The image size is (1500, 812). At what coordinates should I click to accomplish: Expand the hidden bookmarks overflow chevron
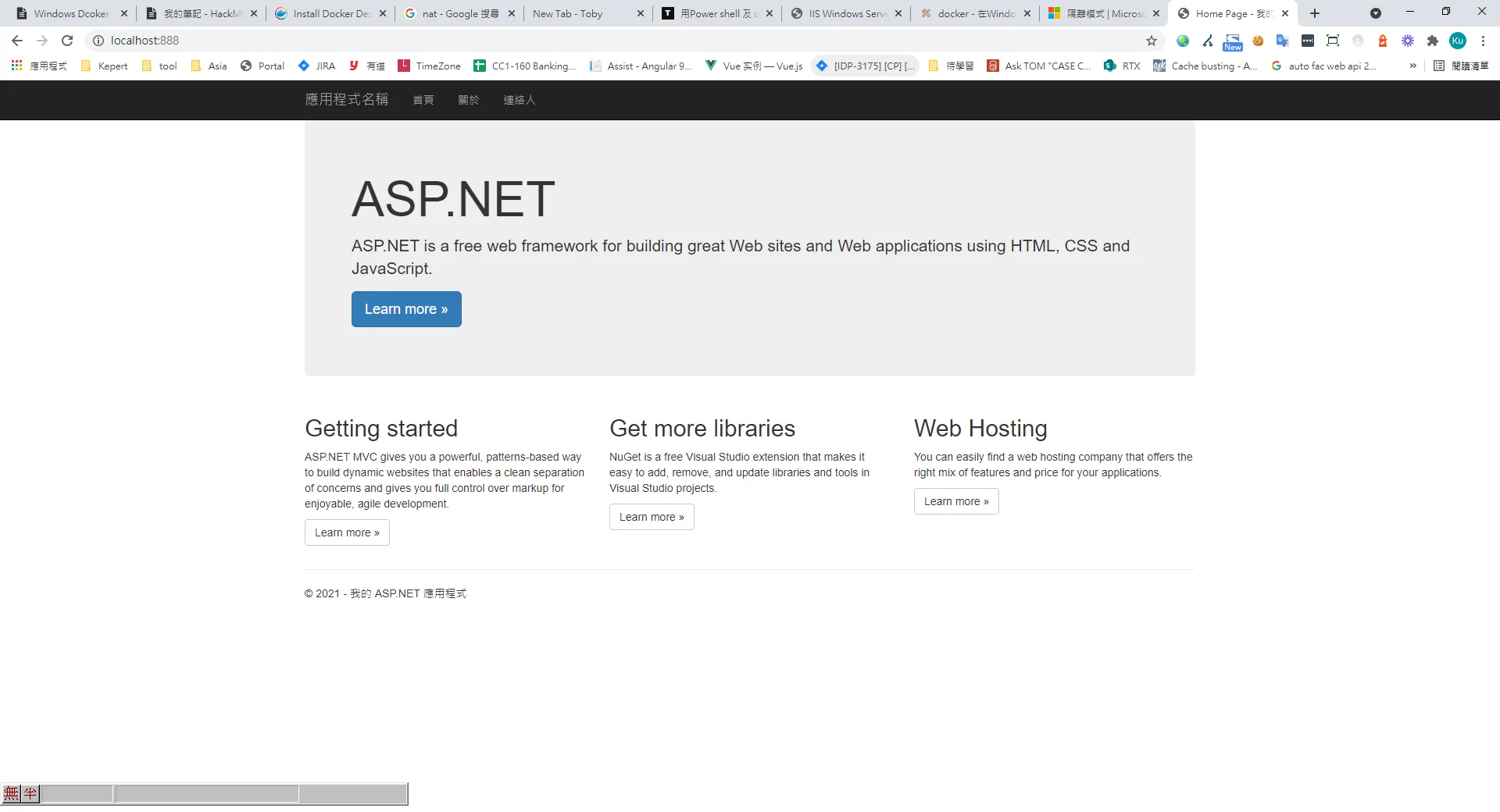[x=1412, y=66]
